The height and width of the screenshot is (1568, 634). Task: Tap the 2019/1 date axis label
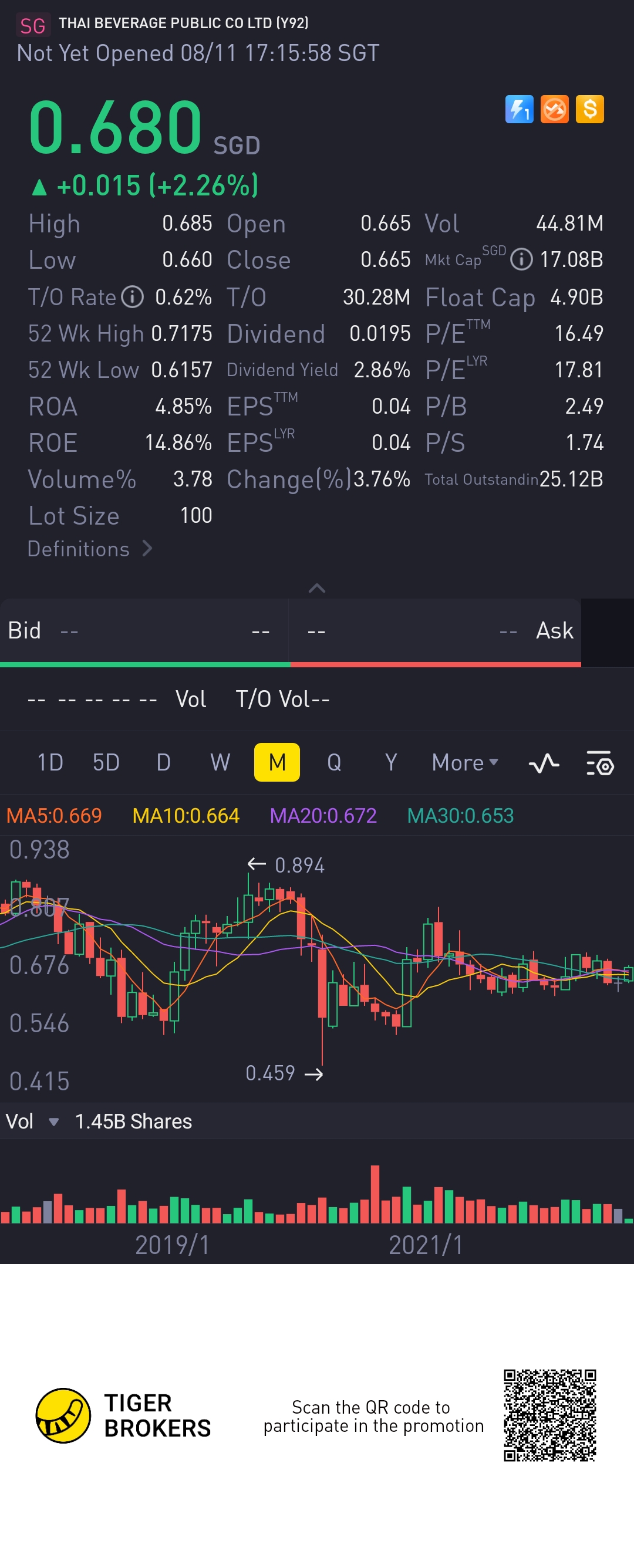pyautogui.click(x=173, y=1245)
